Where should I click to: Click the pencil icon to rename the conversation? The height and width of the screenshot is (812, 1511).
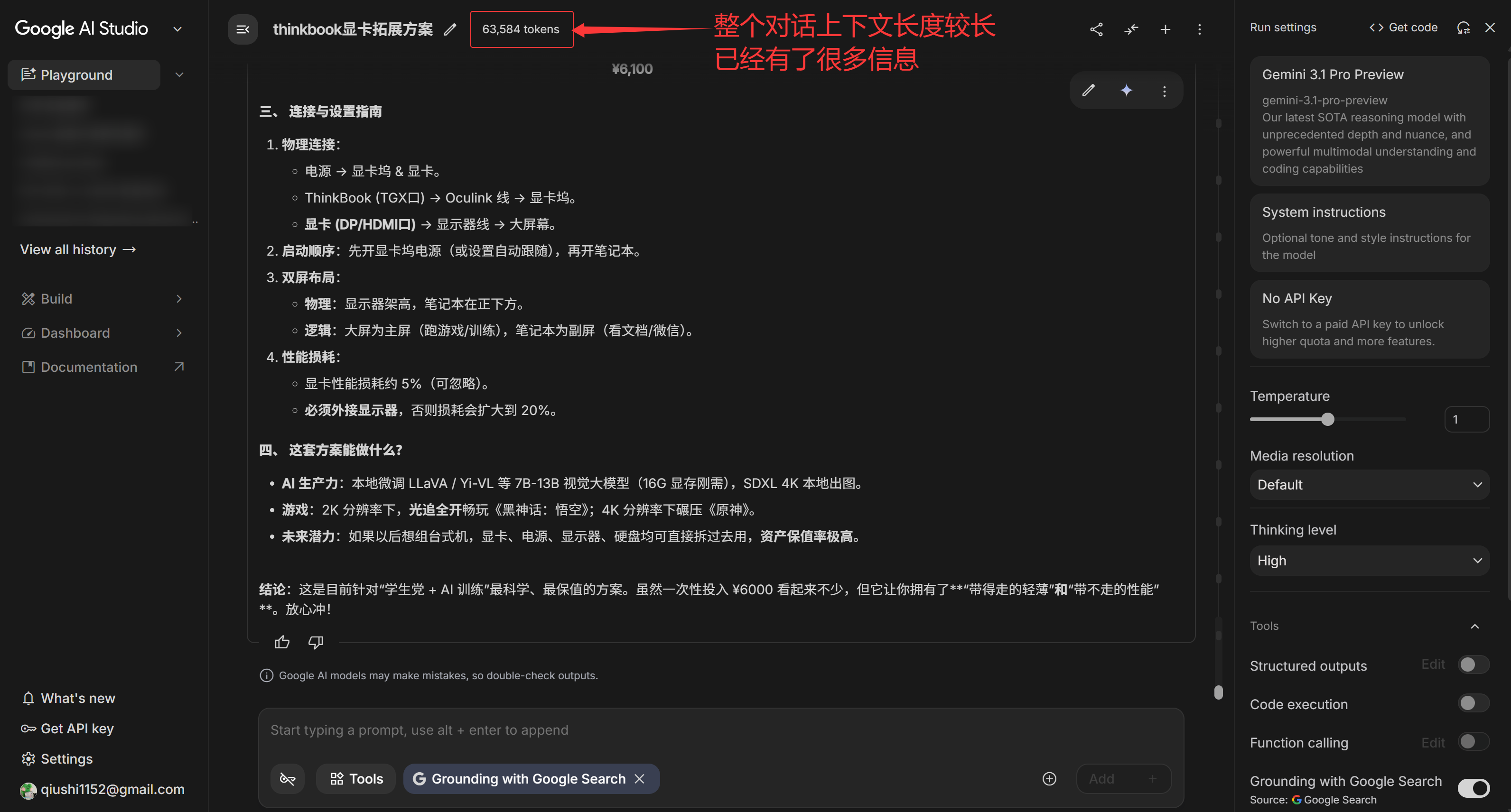tap(450, 29)
